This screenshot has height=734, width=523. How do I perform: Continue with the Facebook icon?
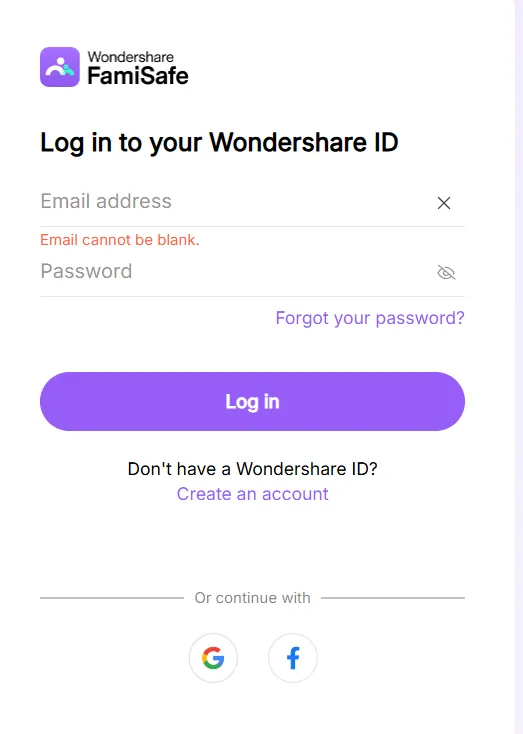point(293,658)
